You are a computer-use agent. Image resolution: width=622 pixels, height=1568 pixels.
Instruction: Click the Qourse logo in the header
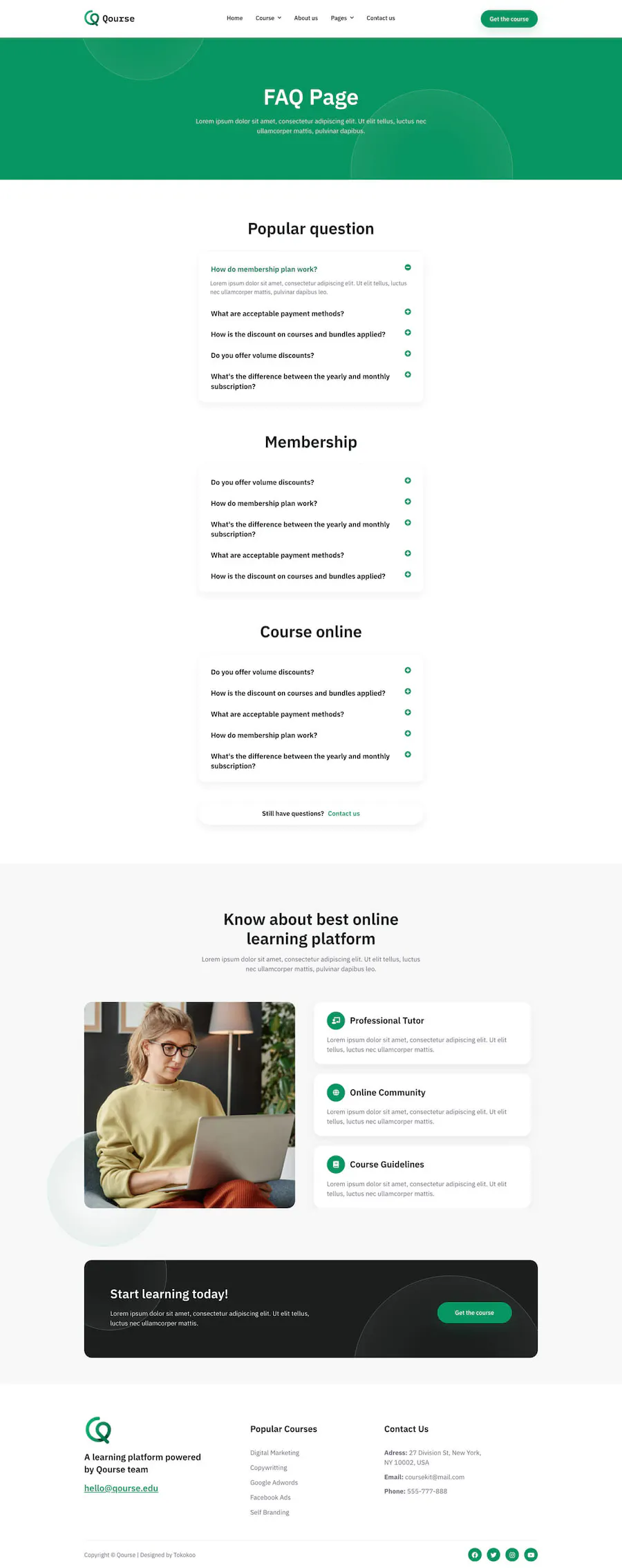point(109,18)
